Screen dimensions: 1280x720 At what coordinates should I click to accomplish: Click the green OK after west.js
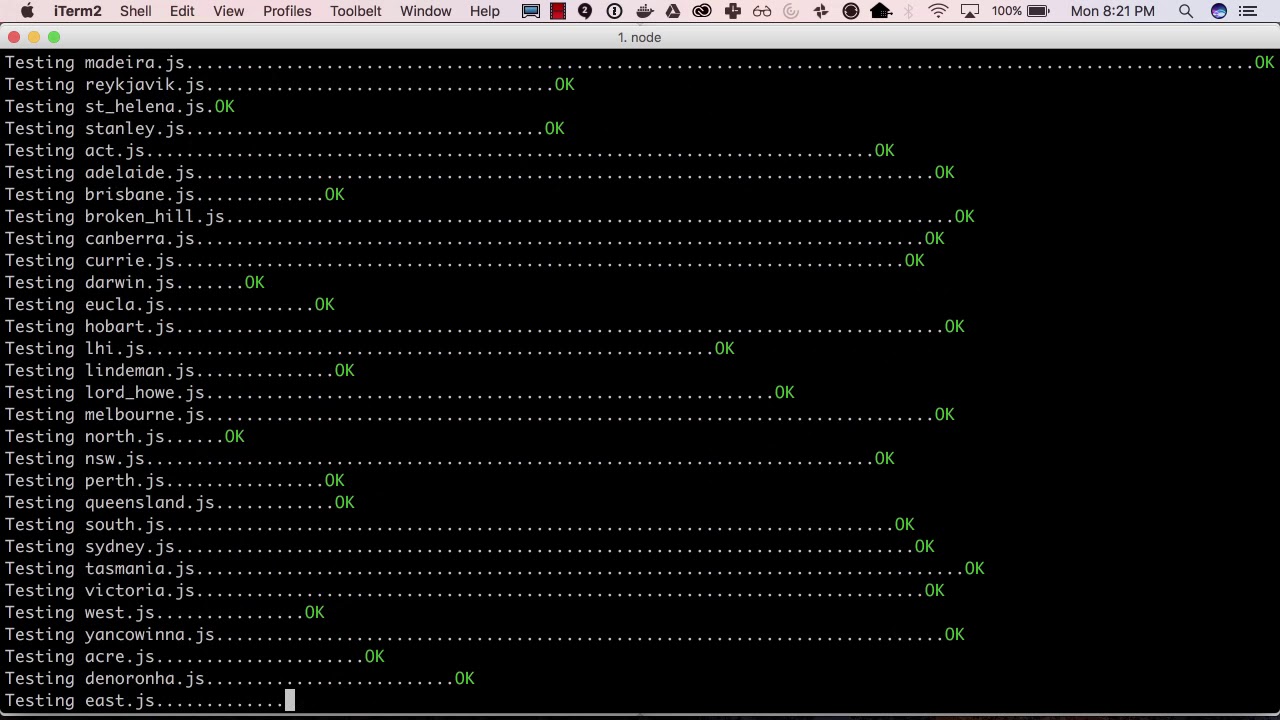(314, 612)
